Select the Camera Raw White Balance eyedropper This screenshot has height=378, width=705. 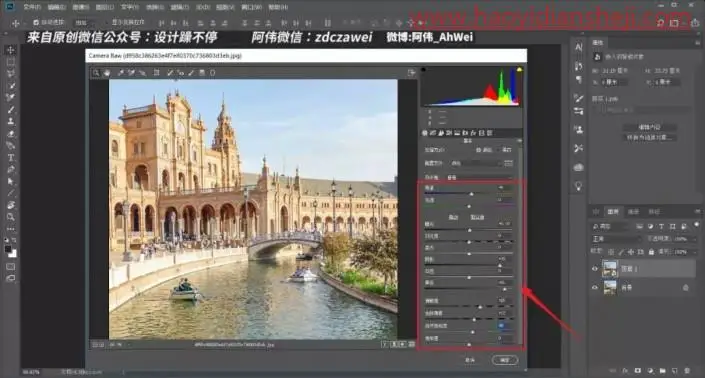(120, 72)
